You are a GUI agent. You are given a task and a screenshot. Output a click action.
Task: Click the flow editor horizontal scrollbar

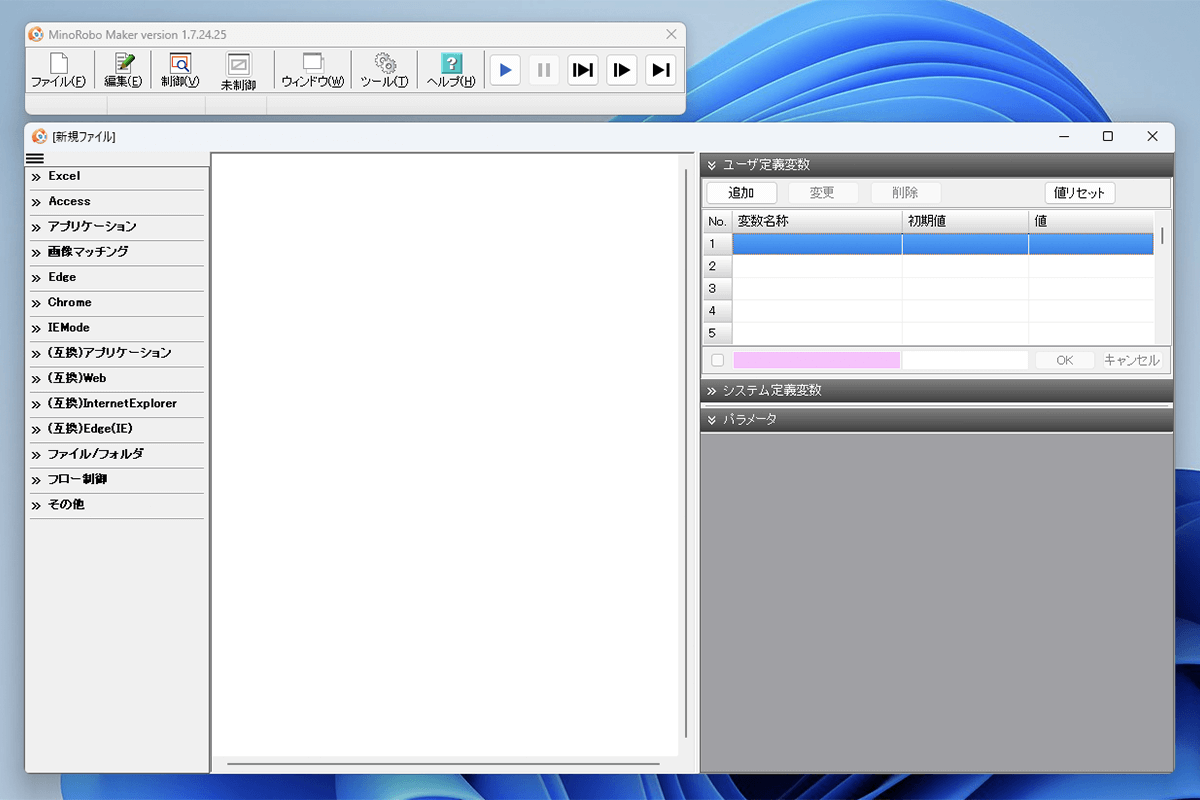444,764
